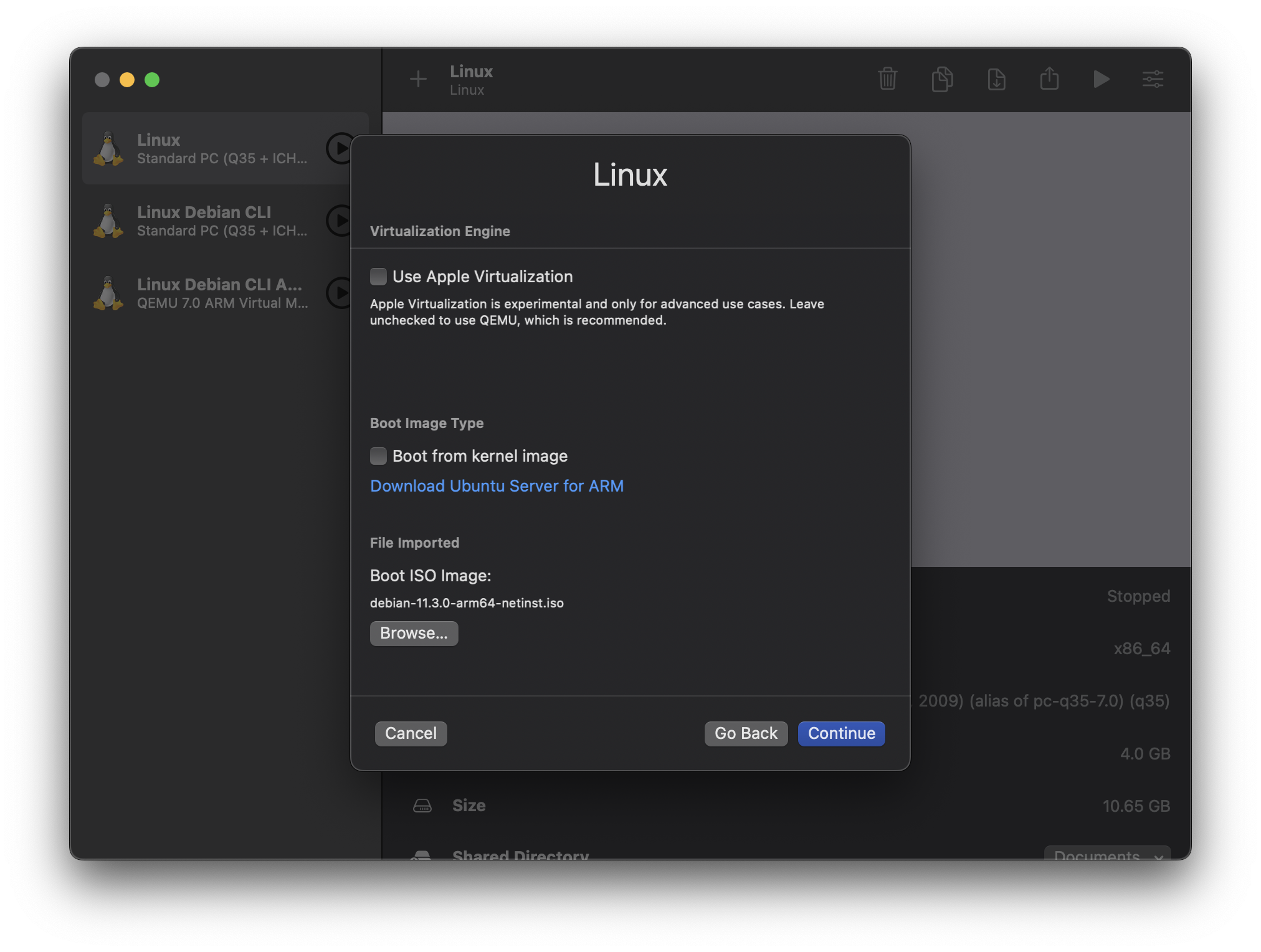Open the Documents shared directory dropdown
This screenshot has width=1261, height=952.
pos(1107,856)
